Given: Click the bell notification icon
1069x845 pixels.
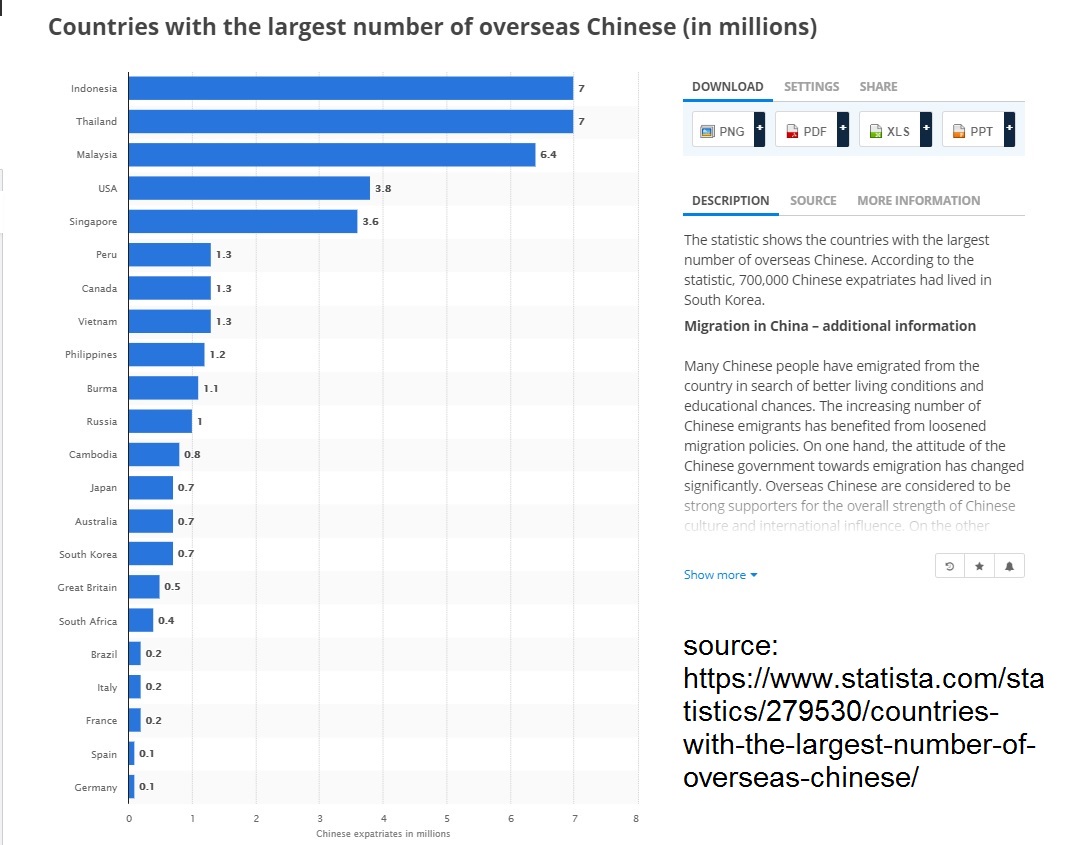Looking at the screenshot, I should point(1009,566).
